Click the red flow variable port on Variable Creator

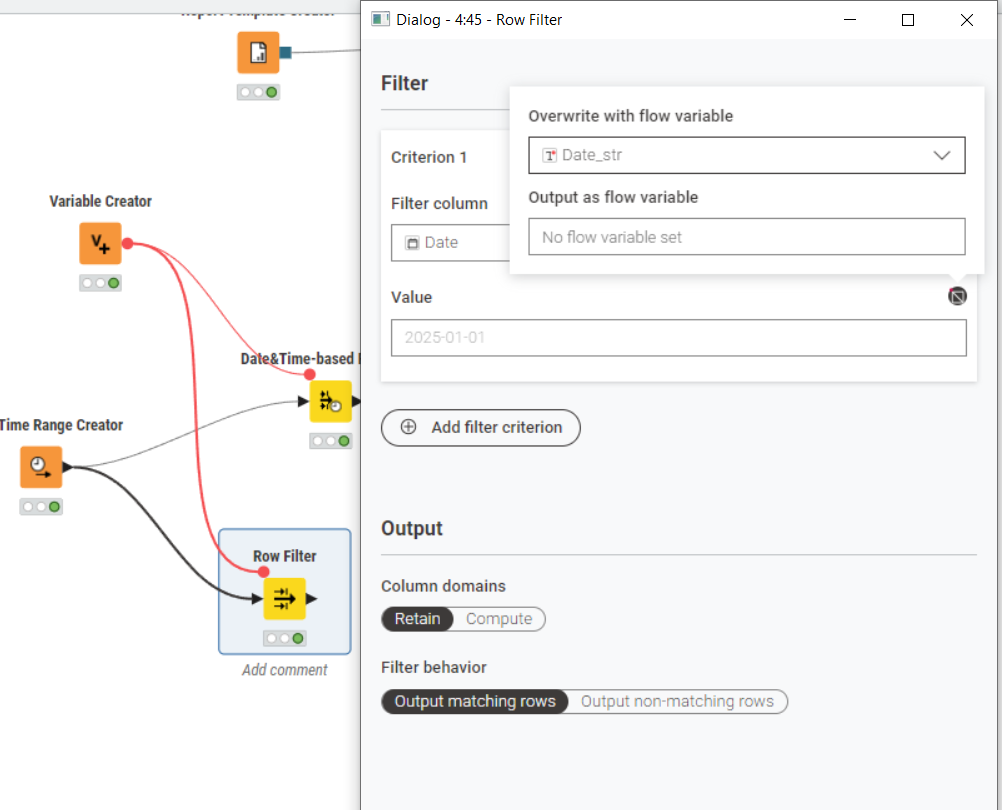128,243
